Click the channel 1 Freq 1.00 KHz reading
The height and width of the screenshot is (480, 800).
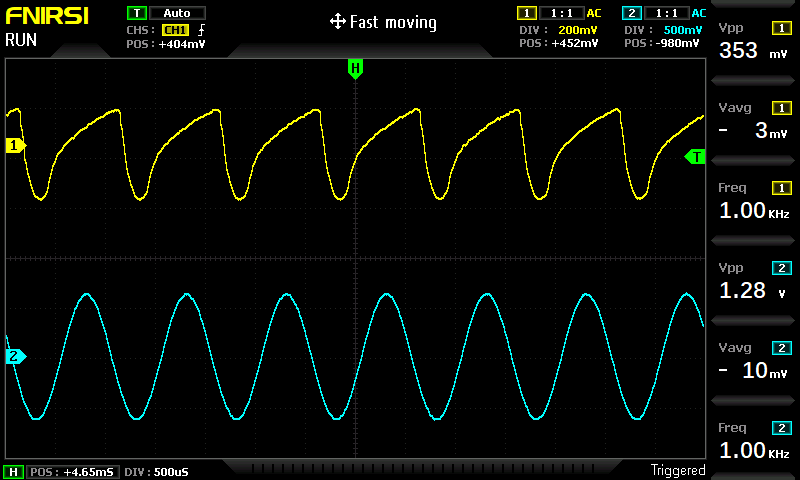tap(754, 211)
